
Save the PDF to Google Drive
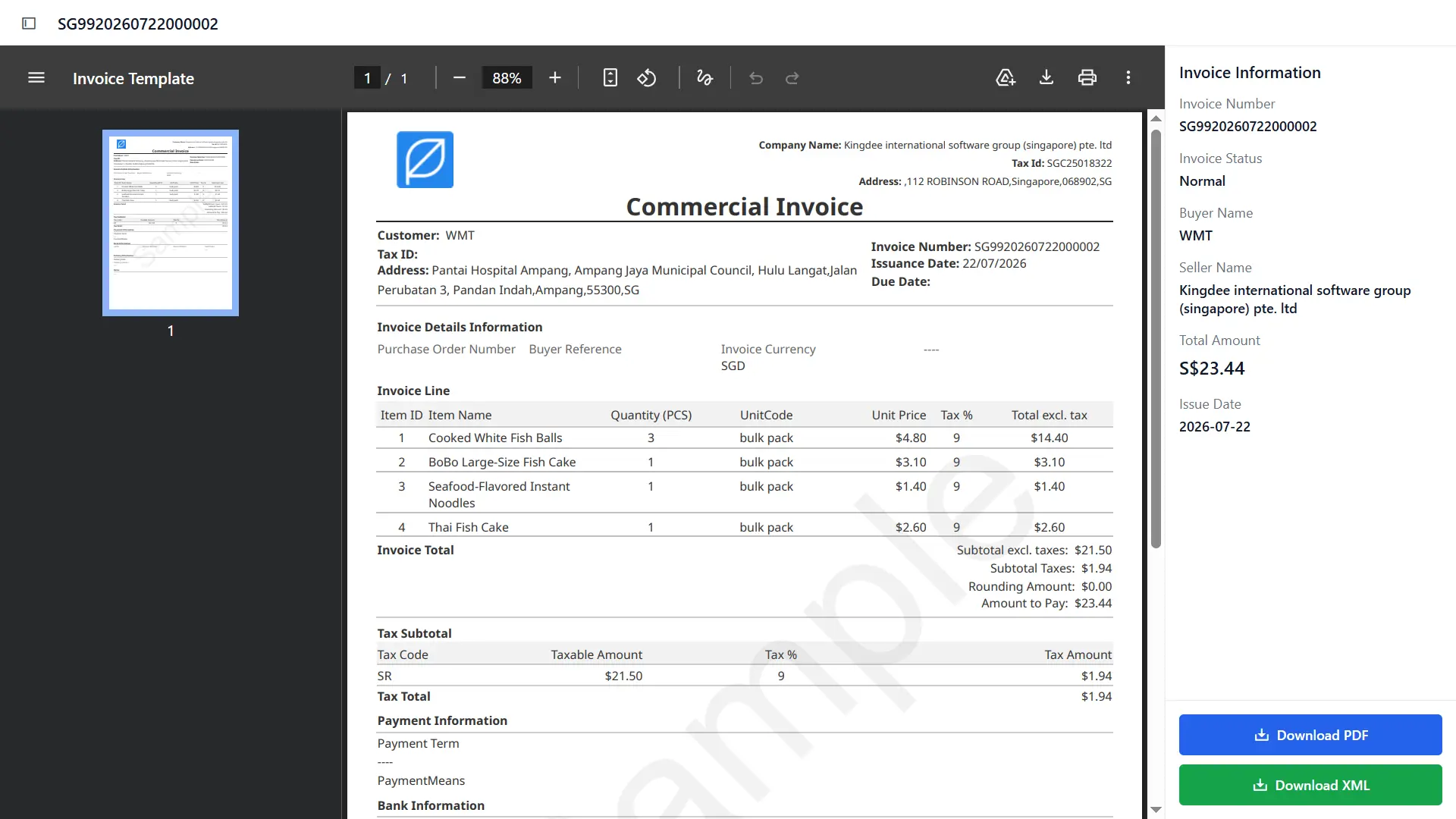coord(1006,78)
